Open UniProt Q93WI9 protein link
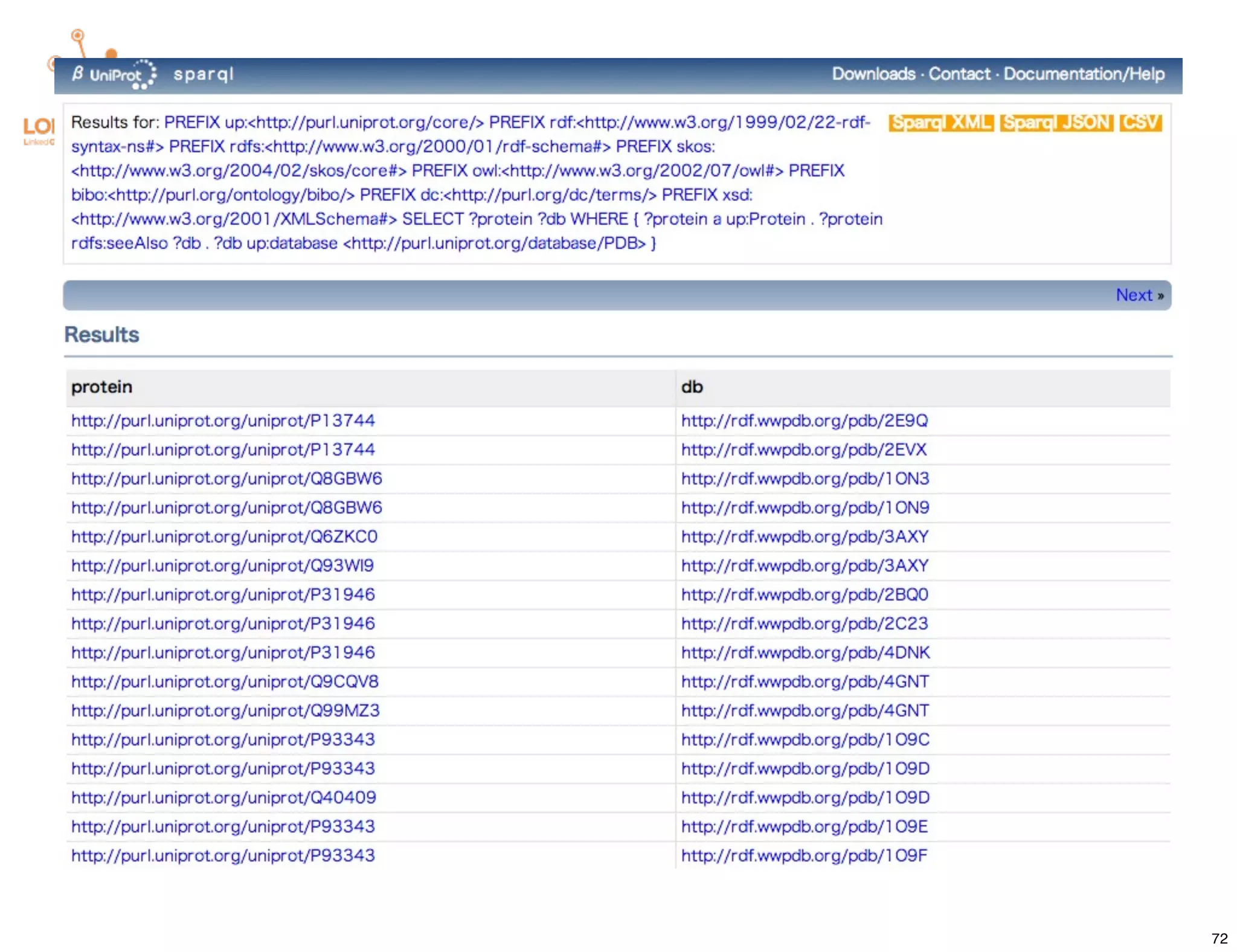Image resolution: width=1237 pixels, height=952 pixels. 222,566
